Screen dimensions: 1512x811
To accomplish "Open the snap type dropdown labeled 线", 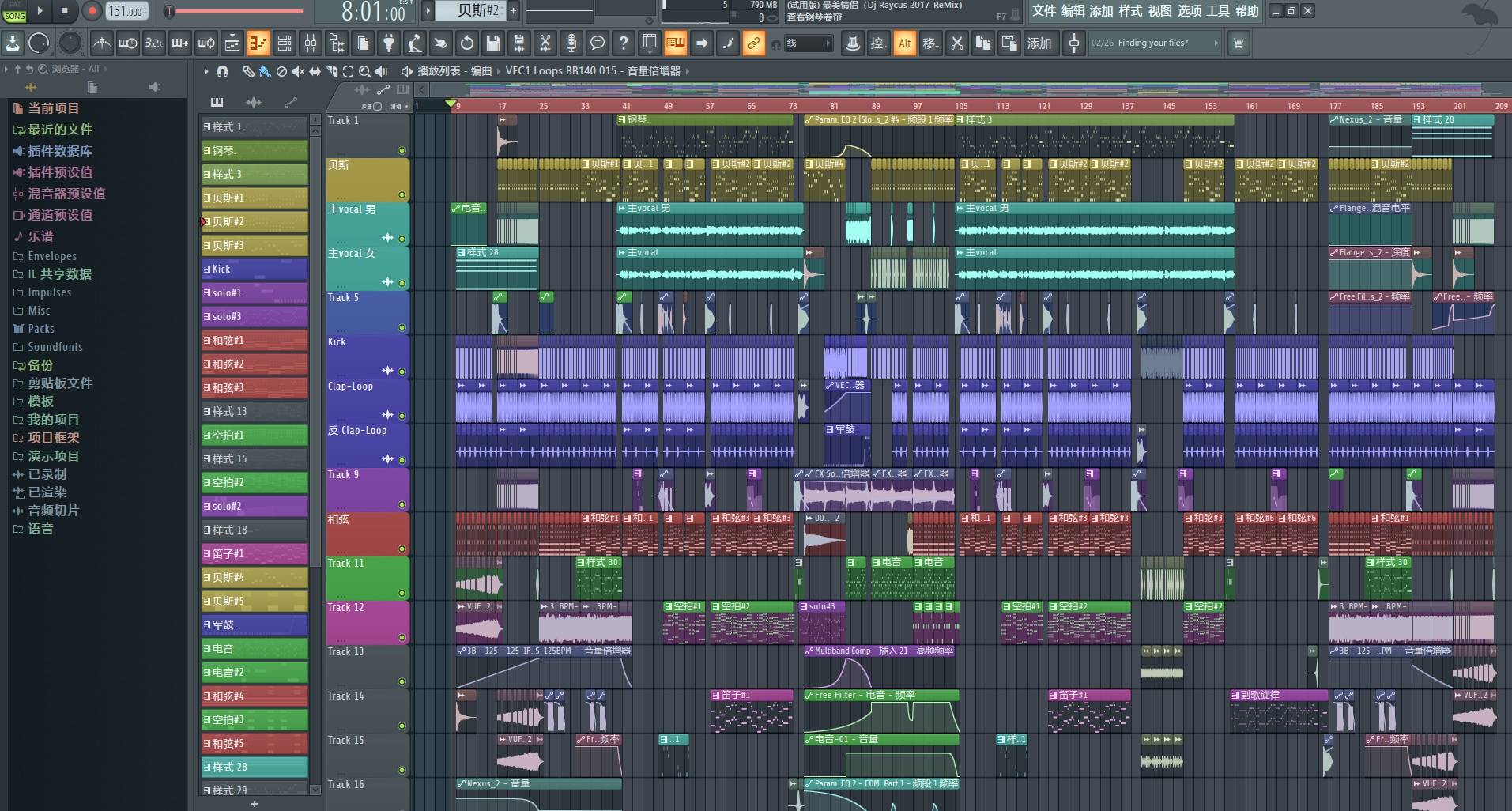I will (x=808, y=43).
